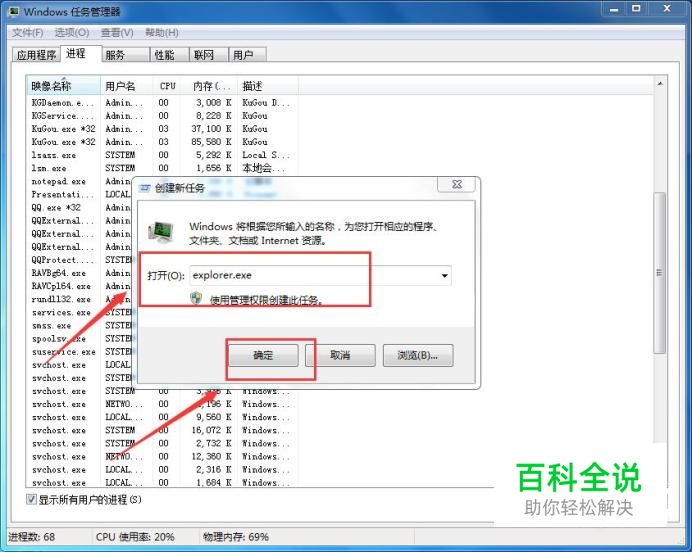Screen dimensions: 692x552
Task: Maximize the Task Manager window
Action: pos(636,8)
